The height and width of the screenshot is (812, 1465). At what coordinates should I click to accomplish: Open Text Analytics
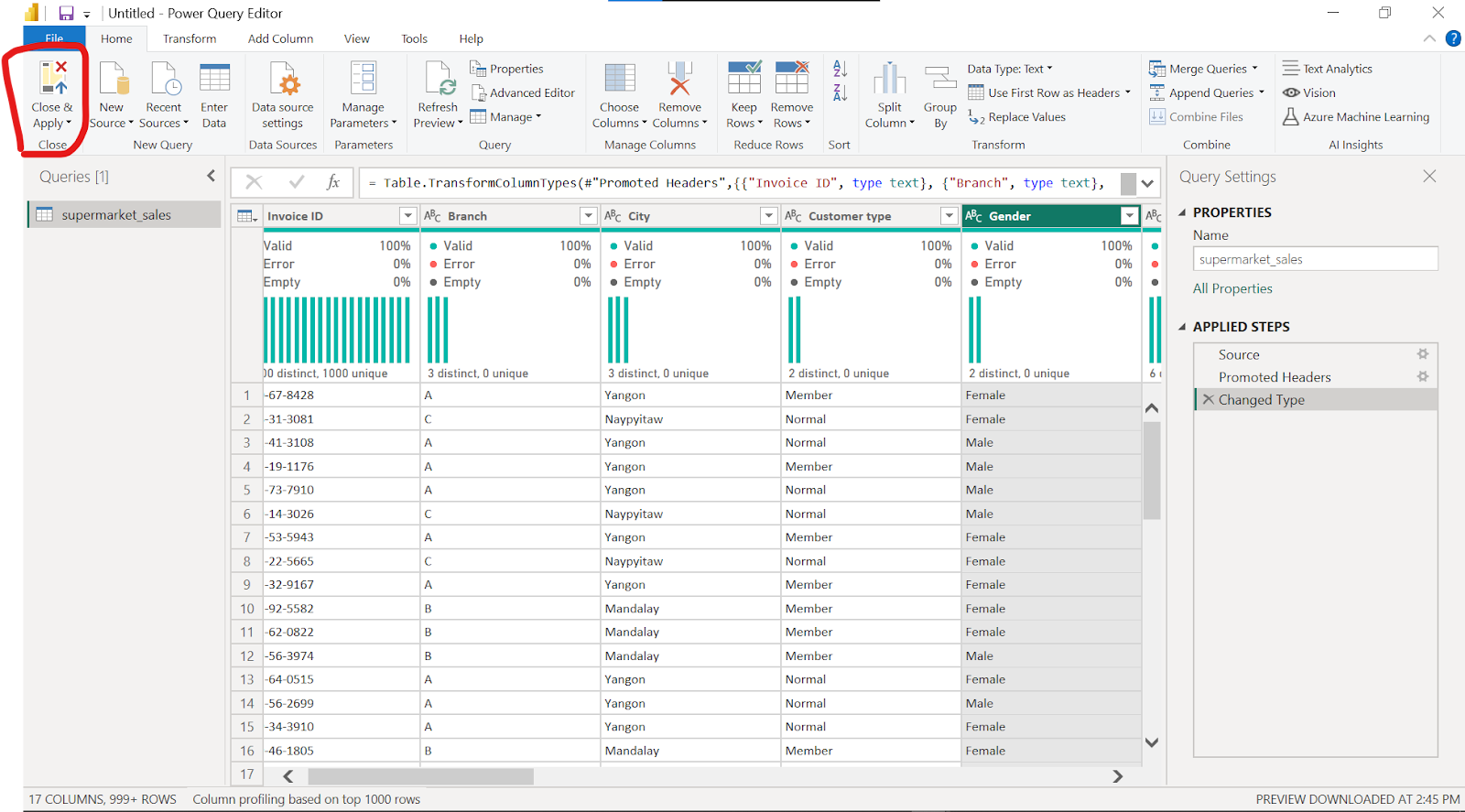(x=1327, y=69)
